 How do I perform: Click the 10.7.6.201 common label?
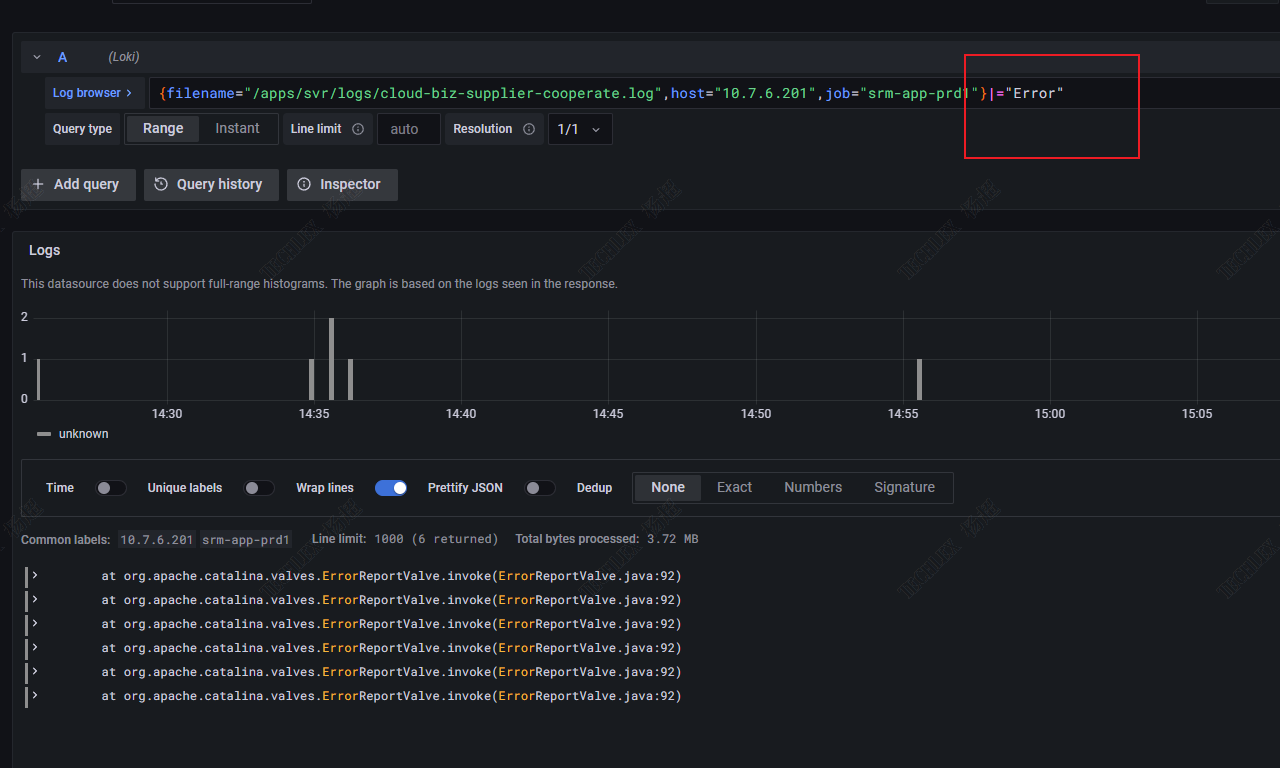157,540
